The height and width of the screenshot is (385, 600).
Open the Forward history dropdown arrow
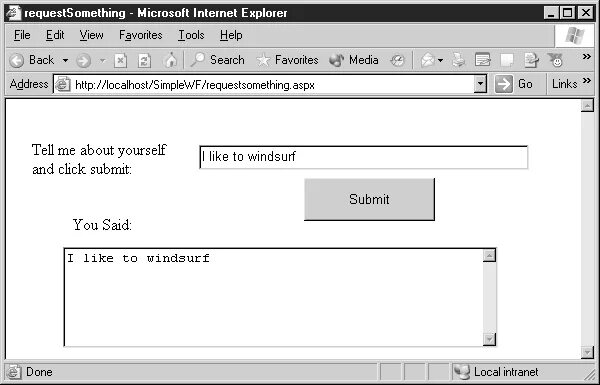click(102, 60)
